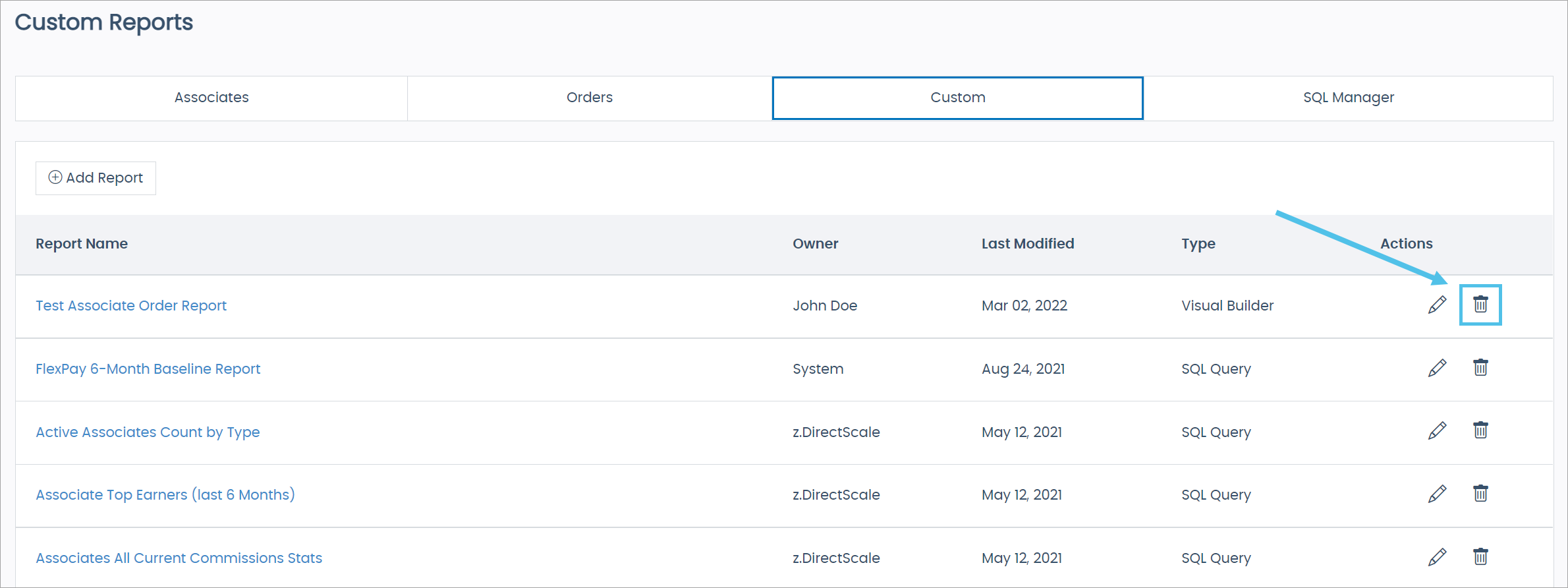
Task: Edit the Active Associates Count by Type report
Action: pos(1437,431)
